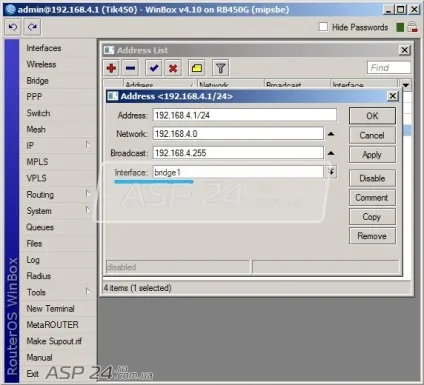
Task: Open the Bridge menu
Action: point(38,81)
